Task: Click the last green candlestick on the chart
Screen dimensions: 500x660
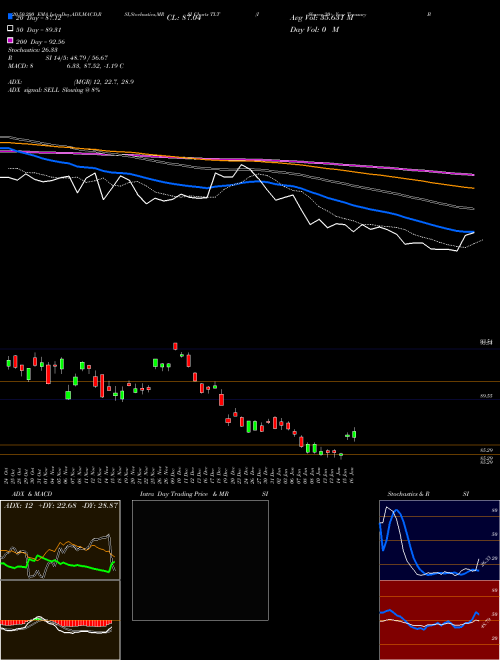Action: click(354, 434)
